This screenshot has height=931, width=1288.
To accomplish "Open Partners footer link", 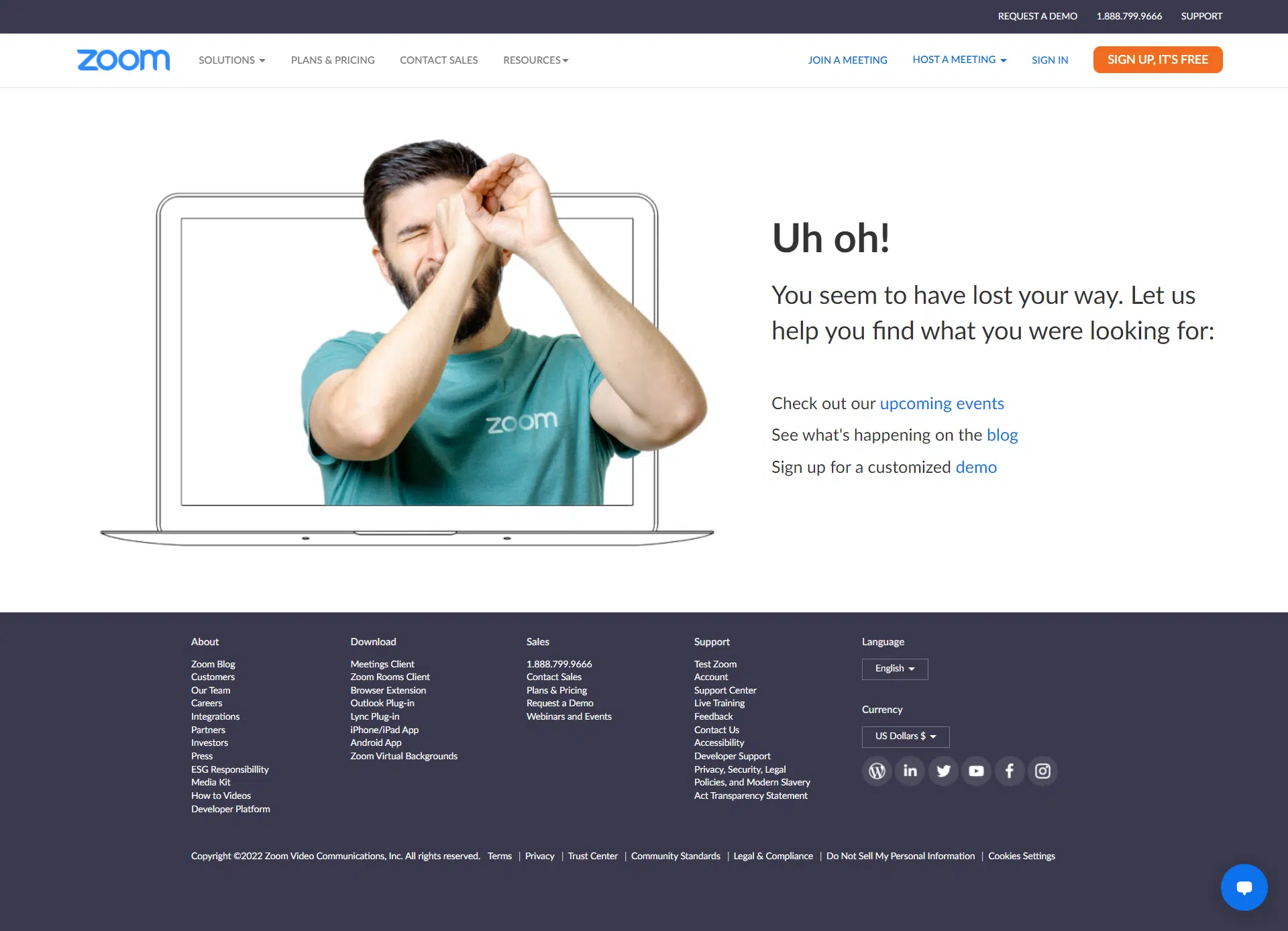I will click(x=208, y=730).
